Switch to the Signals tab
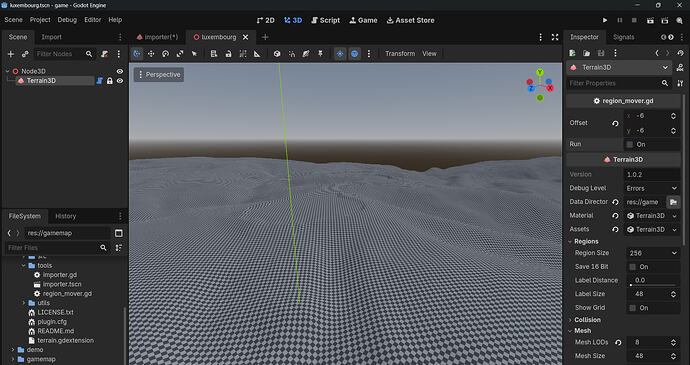Image resolution: width=690 pixels, height=365 pixels. pyautogui.click(x=624, y=37)
